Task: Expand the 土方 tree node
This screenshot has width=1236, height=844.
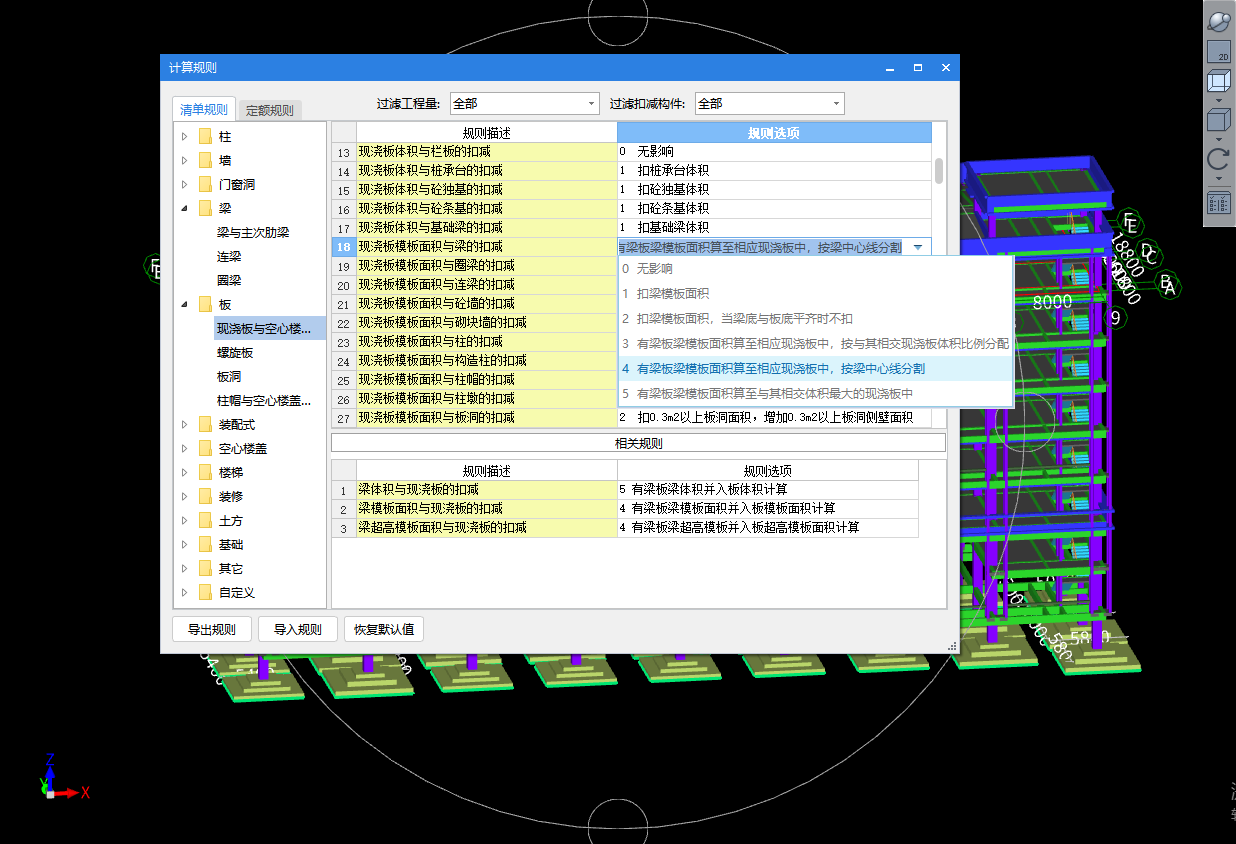Action: (x=185, y=520)
